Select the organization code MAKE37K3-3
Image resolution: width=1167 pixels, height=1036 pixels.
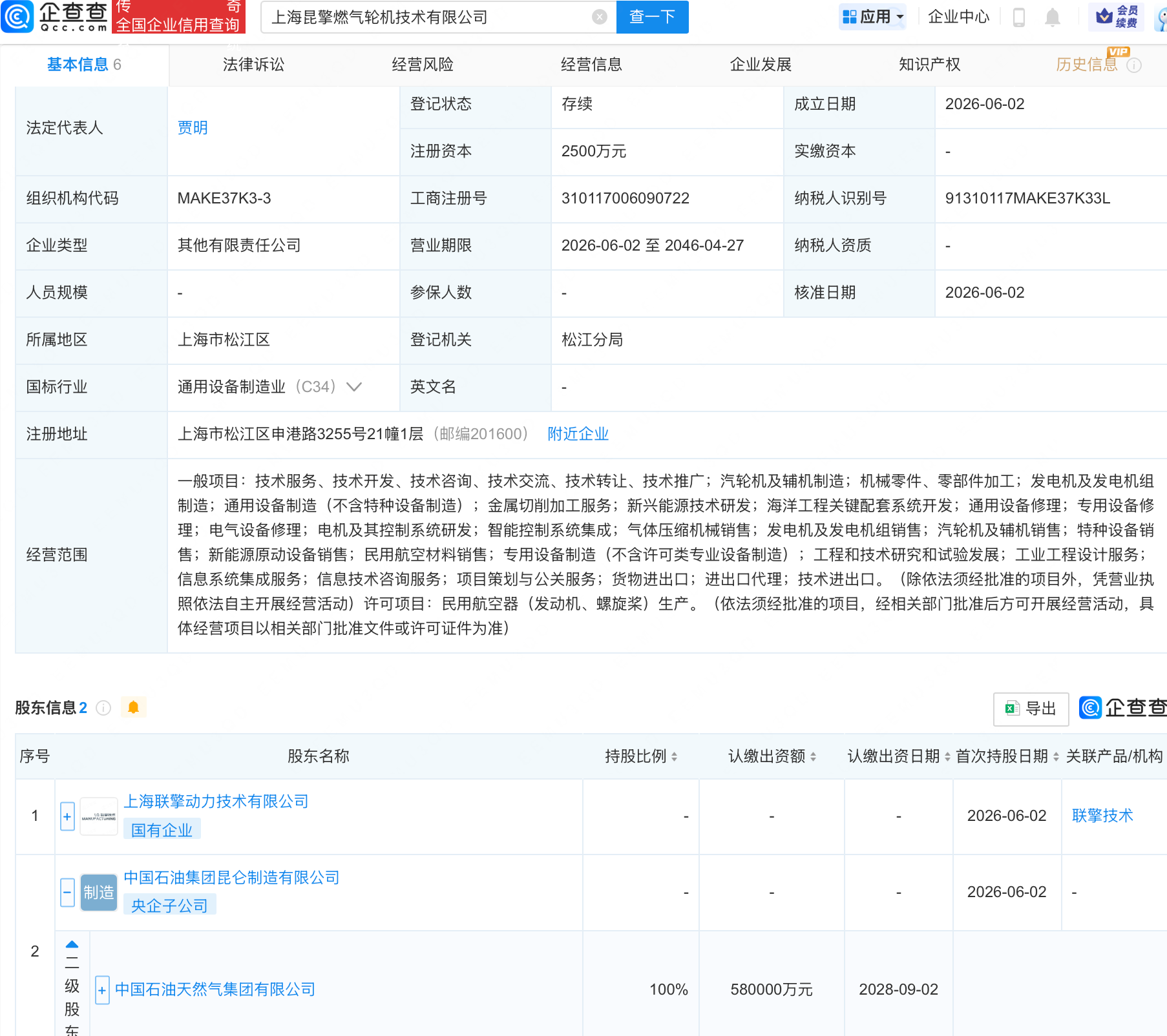(224, 198)
